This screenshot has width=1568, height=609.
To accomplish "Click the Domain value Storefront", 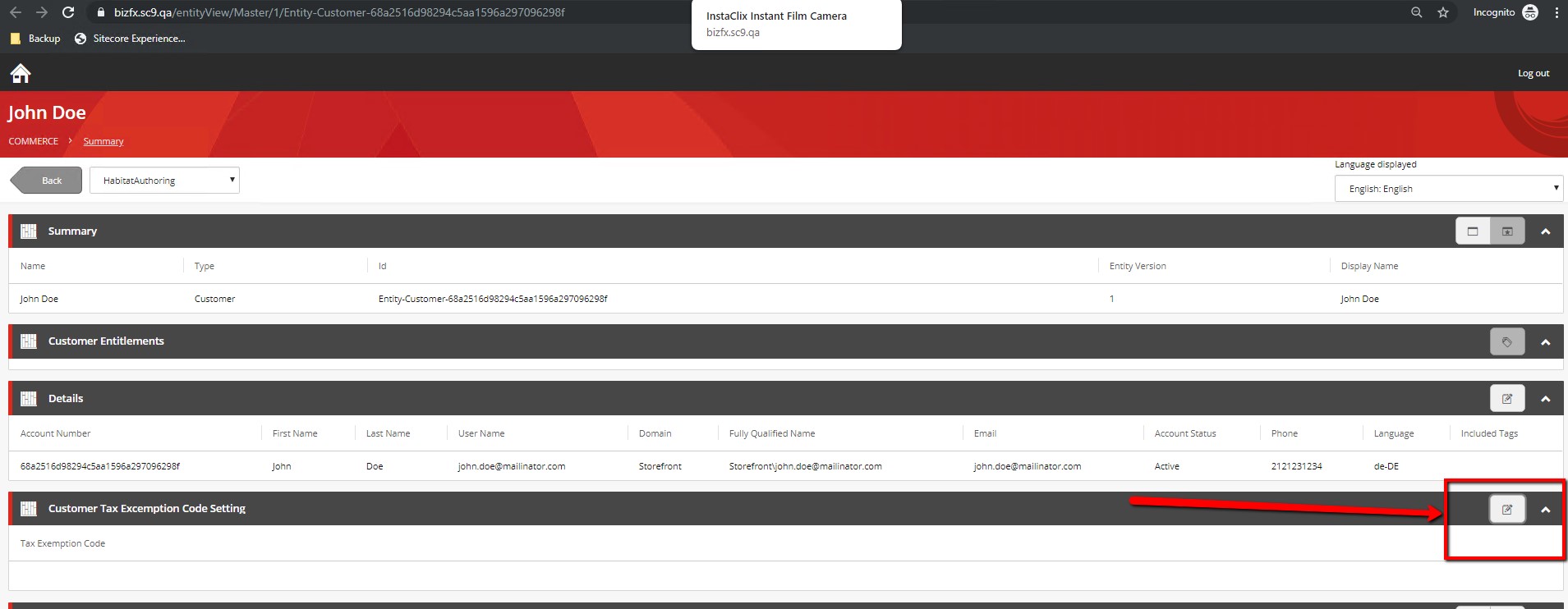I will point(660,466).
